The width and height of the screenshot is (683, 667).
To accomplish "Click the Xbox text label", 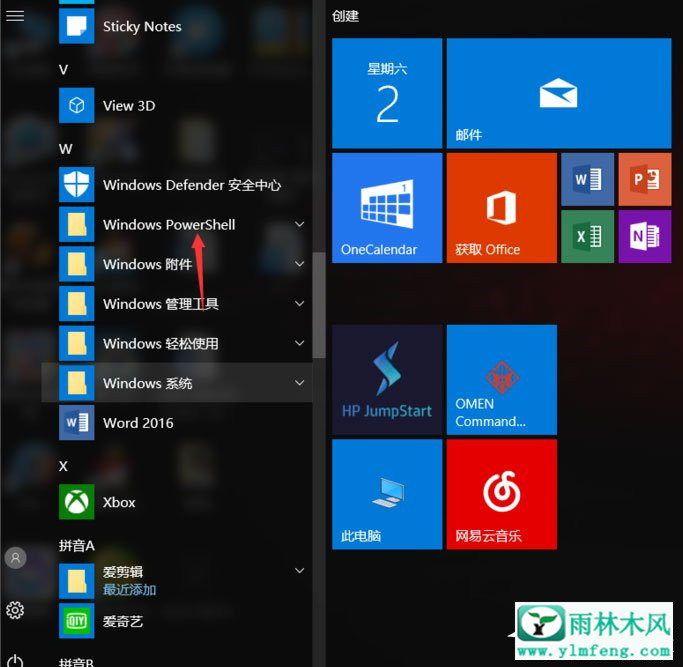I will pyautogui.click(x=119, y=502).
